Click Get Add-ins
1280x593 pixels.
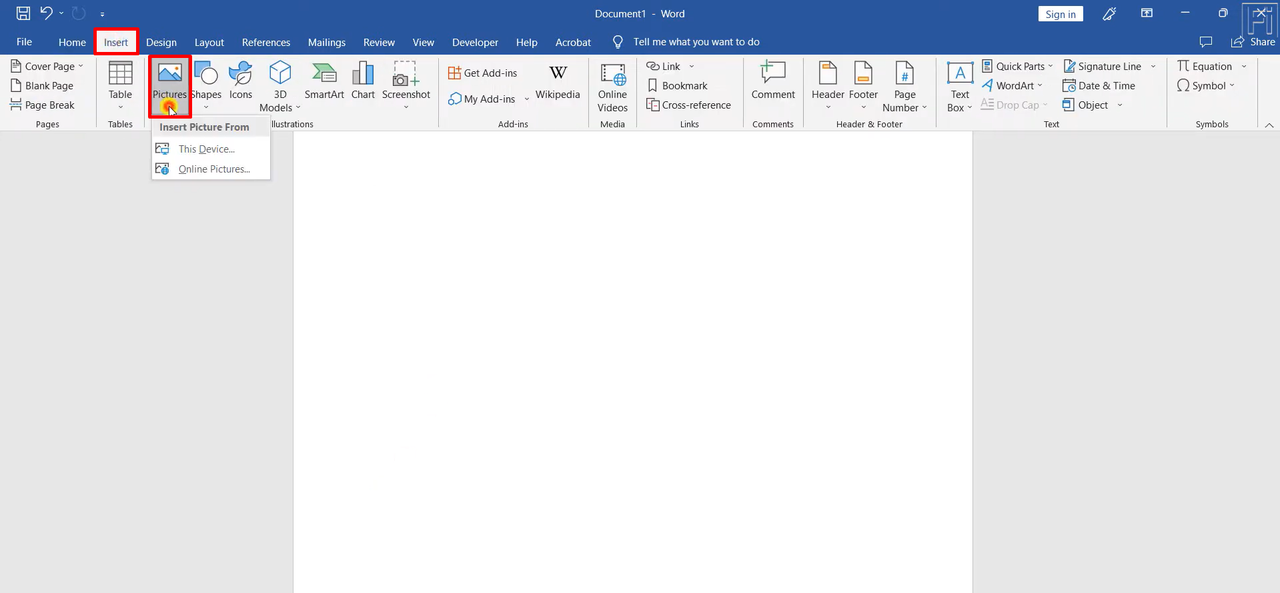[482, 73]
